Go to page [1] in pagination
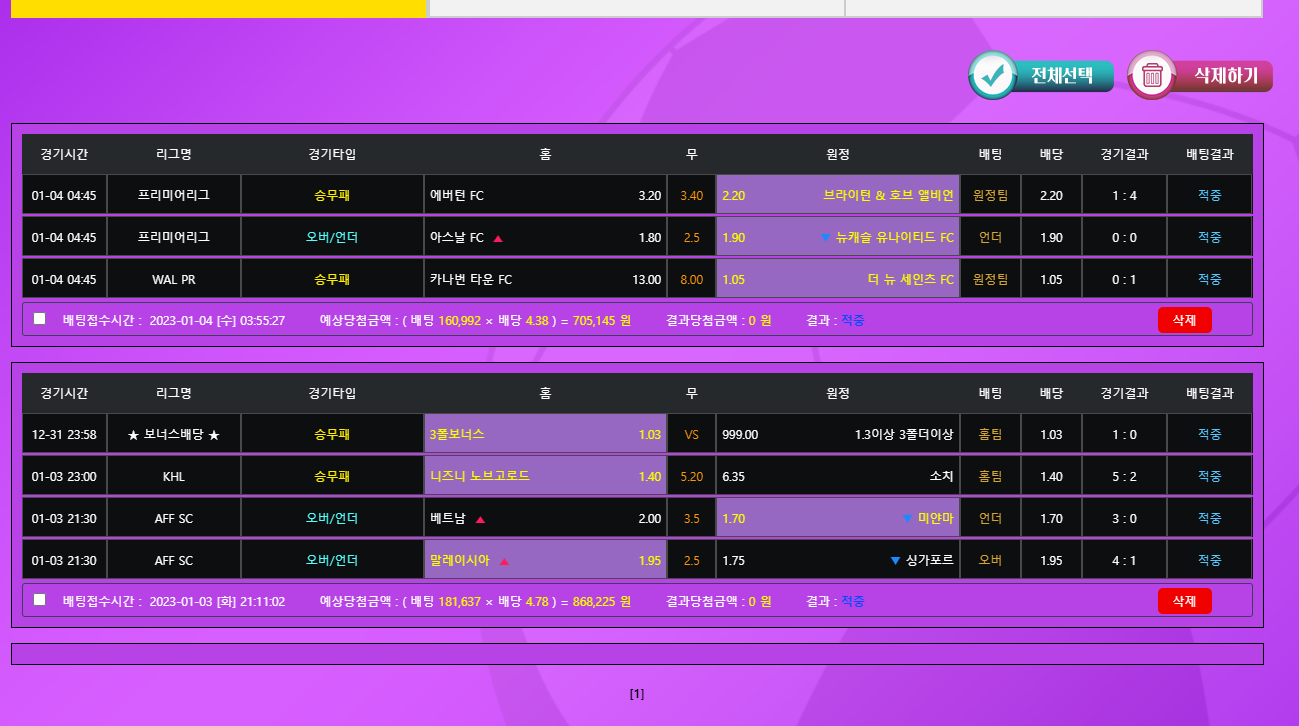The height and width of the screenshot is (726, 1299). (x=637, y=694)
